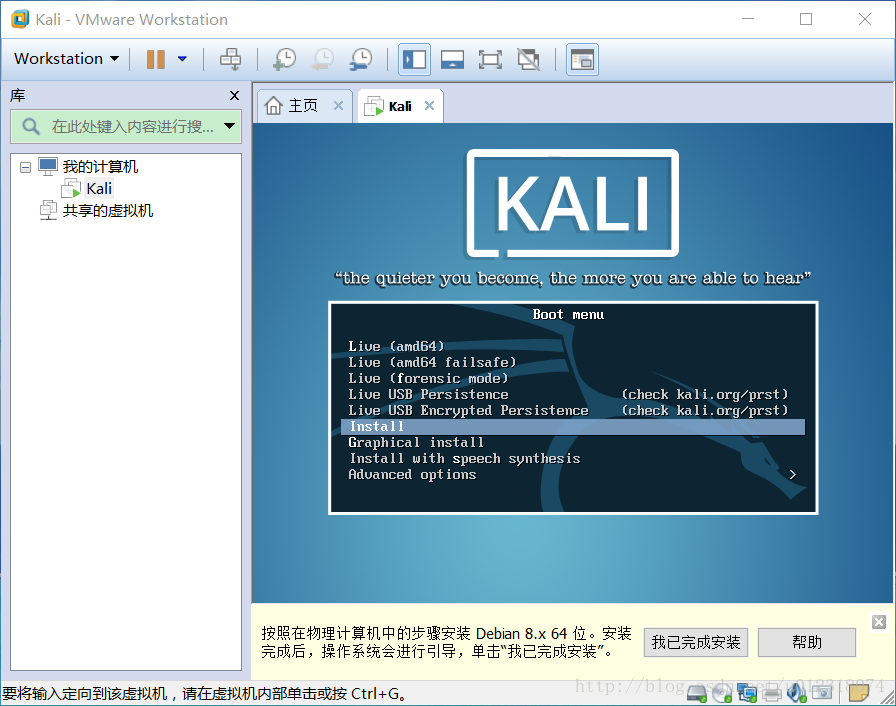Viewport: 896px width, 706px height.
Task: Toggle the console view icon
Action: pos(582,59)
